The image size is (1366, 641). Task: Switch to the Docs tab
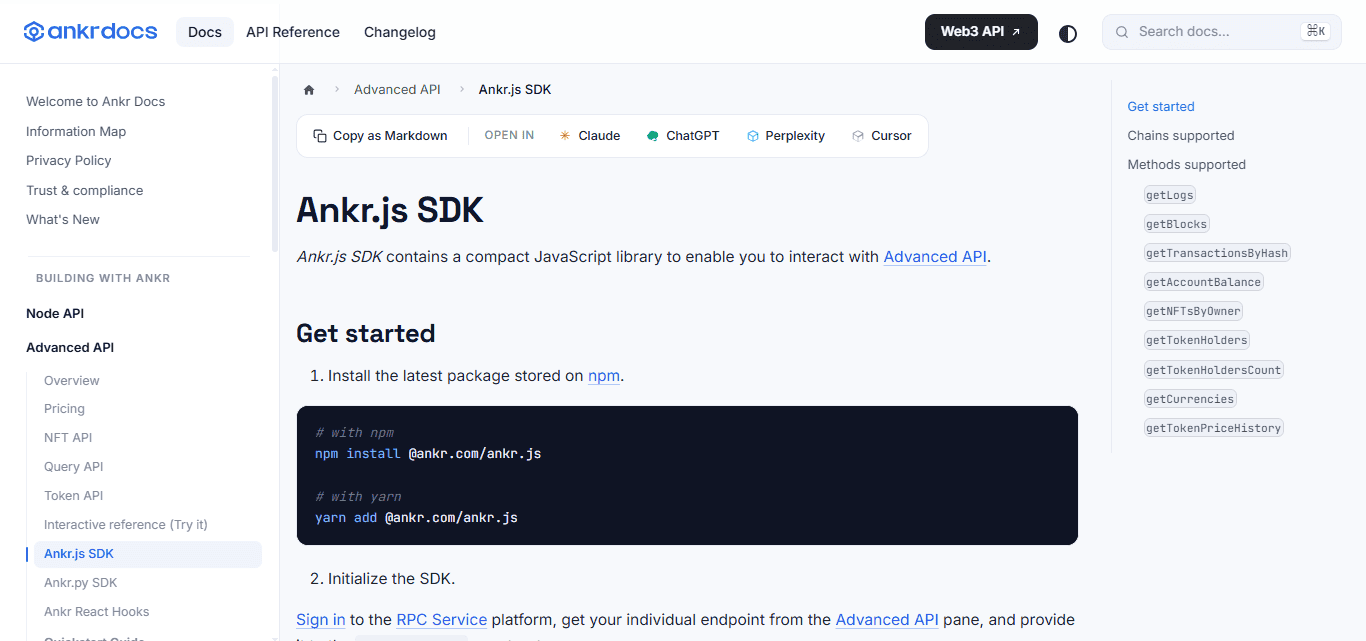click(205, 32)
